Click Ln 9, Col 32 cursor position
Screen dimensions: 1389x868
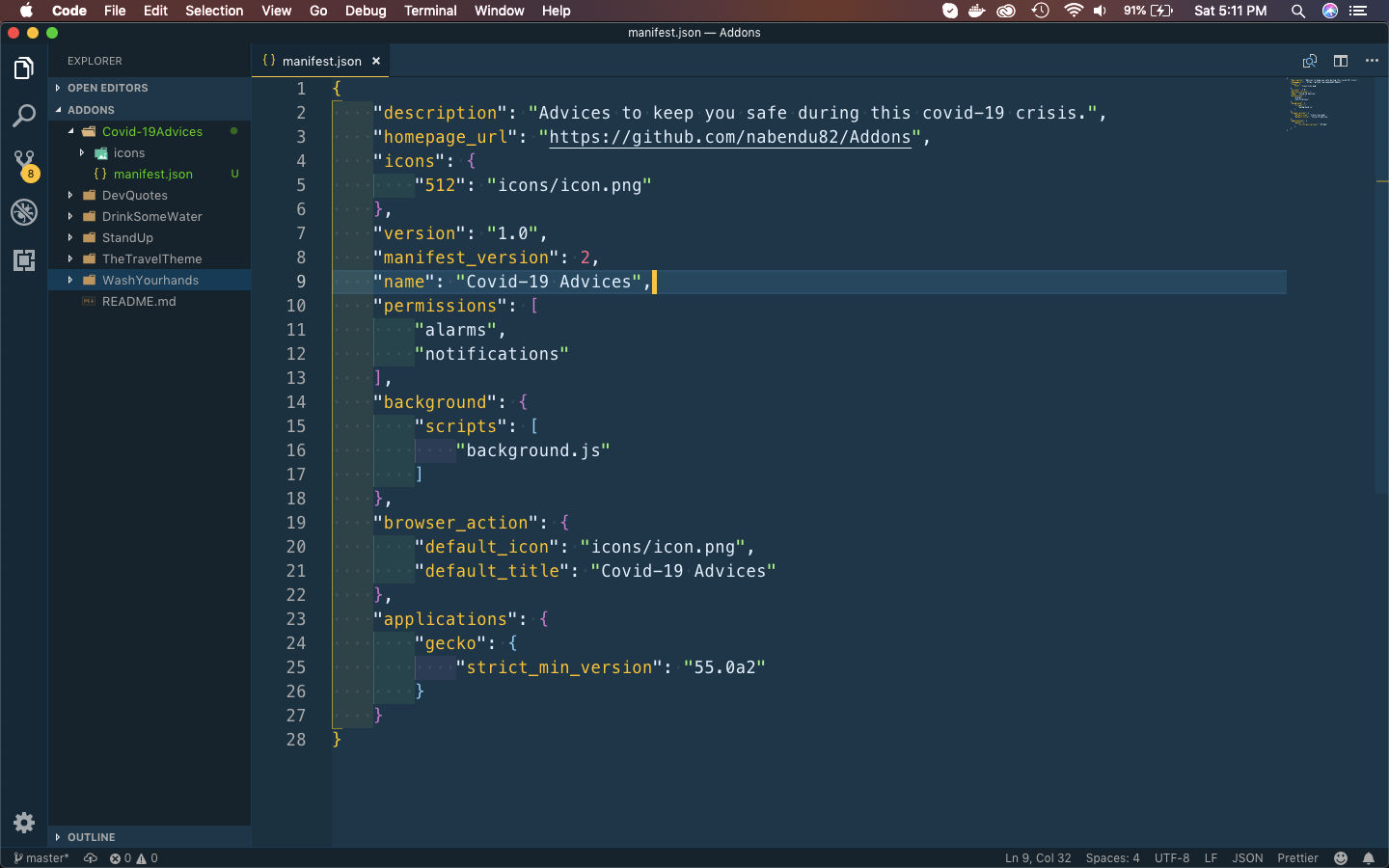(x=1038, y=858)
